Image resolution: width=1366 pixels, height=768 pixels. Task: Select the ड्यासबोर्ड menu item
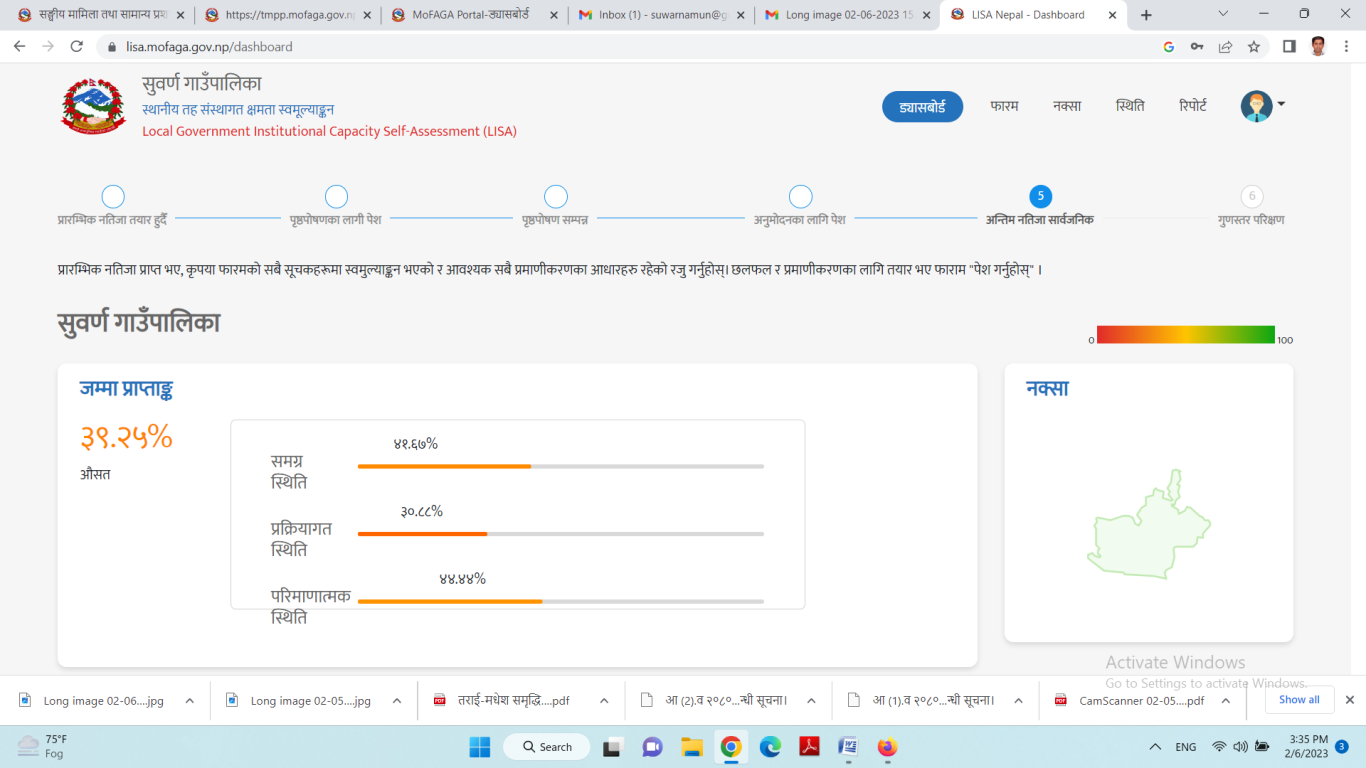(x=922, y=107)
